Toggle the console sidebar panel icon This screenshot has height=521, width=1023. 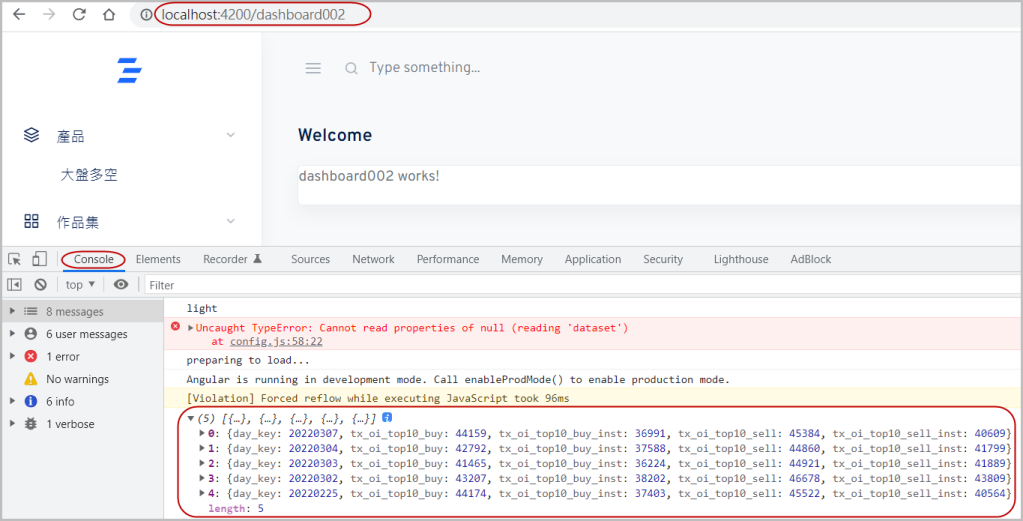coord(15,285)
